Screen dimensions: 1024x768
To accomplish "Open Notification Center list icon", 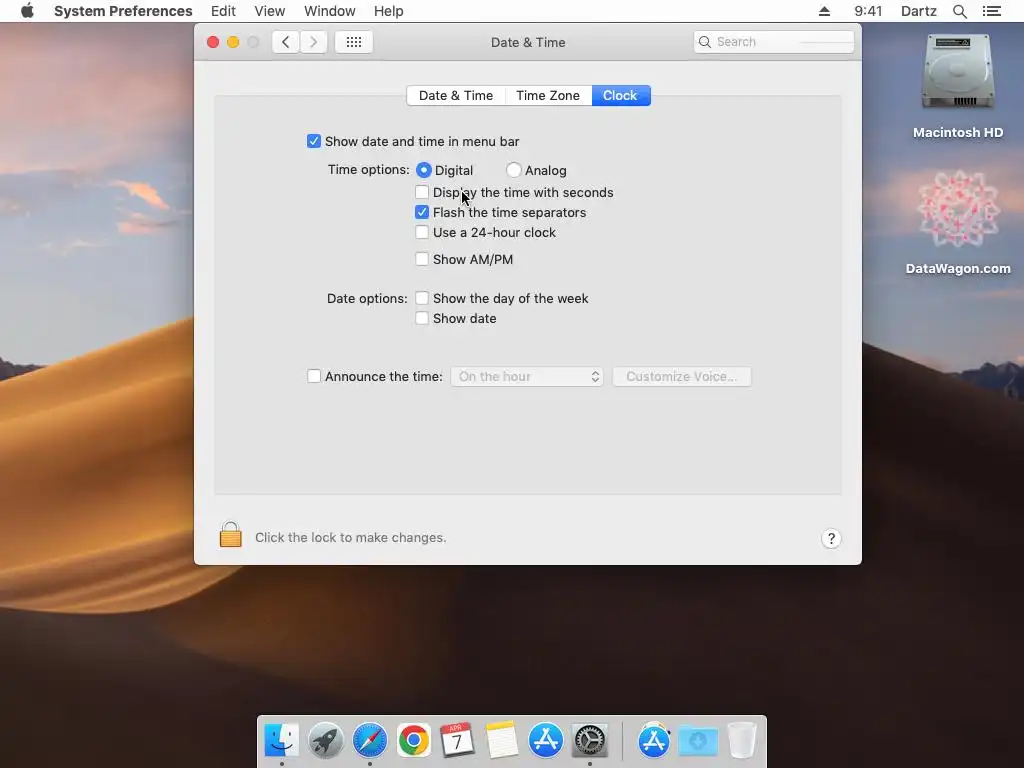I will click(991, 11).
